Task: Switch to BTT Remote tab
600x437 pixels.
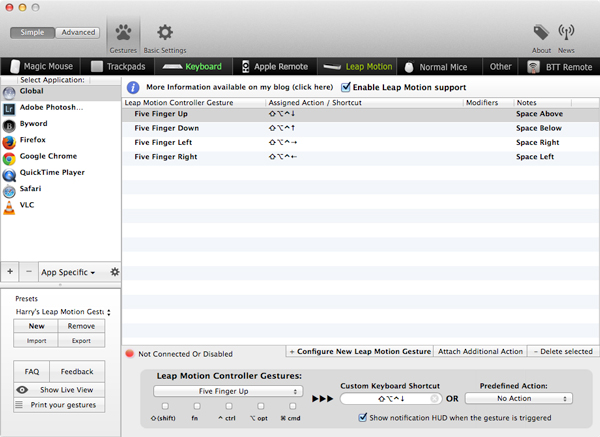Action: point(559,66)
